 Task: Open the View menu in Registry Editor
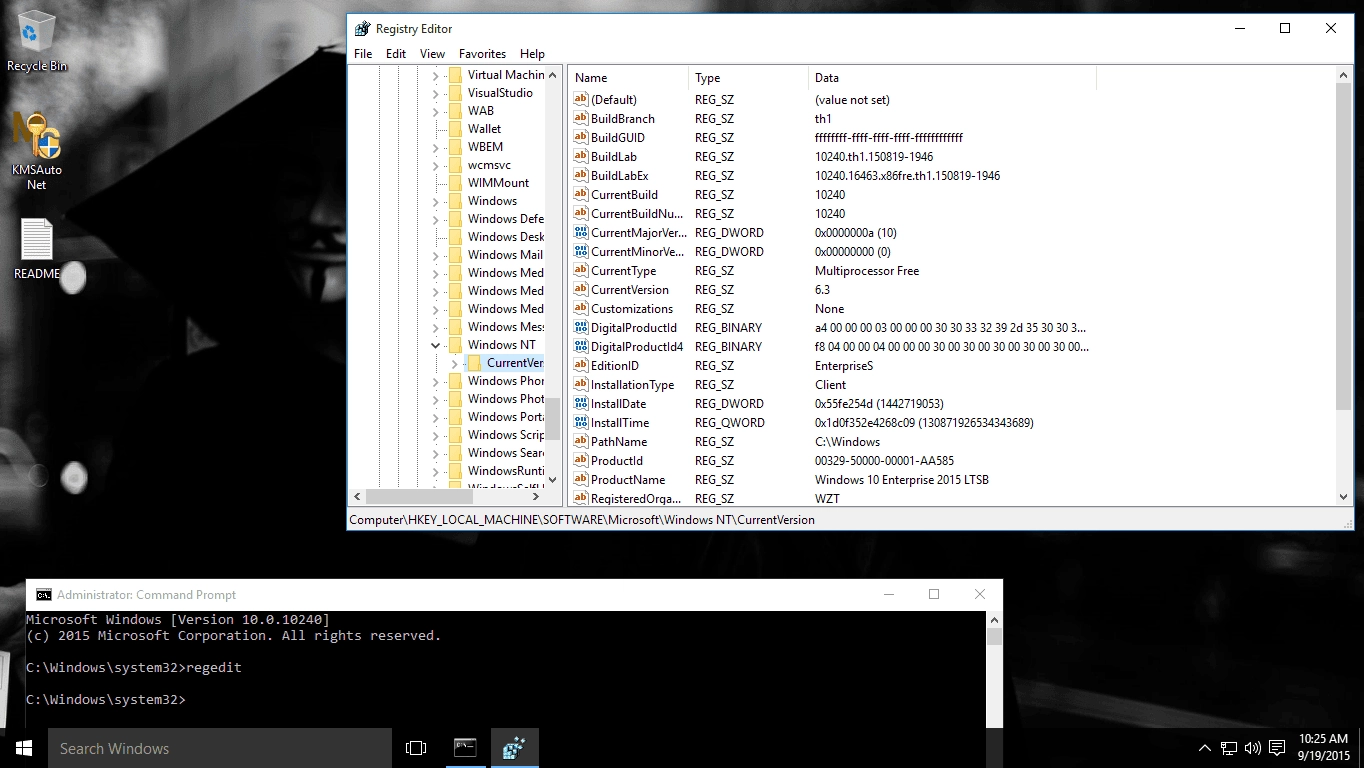432,54
